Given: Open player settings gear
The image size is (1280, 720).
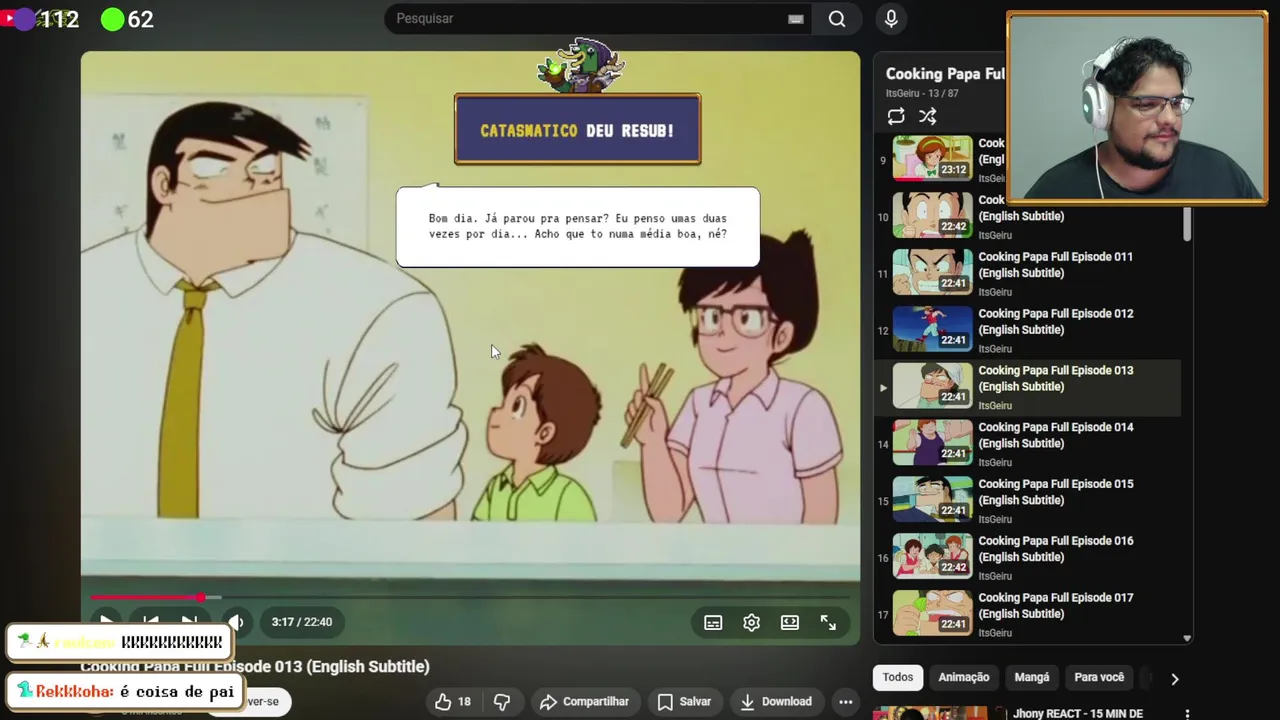Looking at the screenshot, I should click(x=752, y=622).
